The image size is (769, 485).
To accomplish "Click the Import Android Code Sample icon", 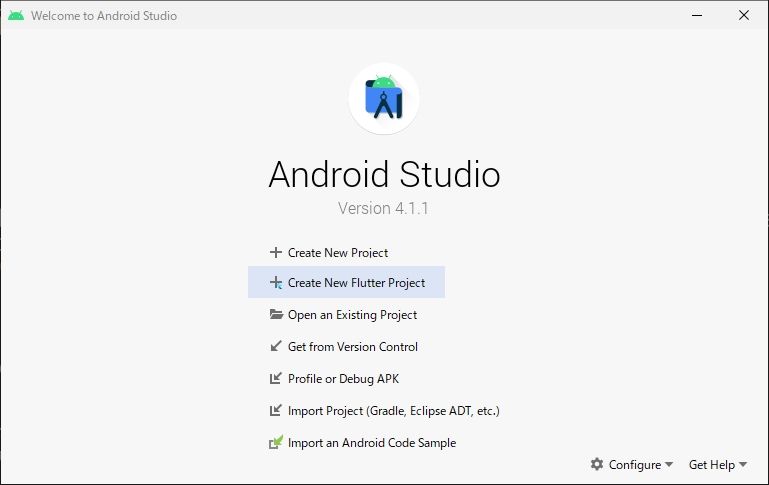I will 276,443.
